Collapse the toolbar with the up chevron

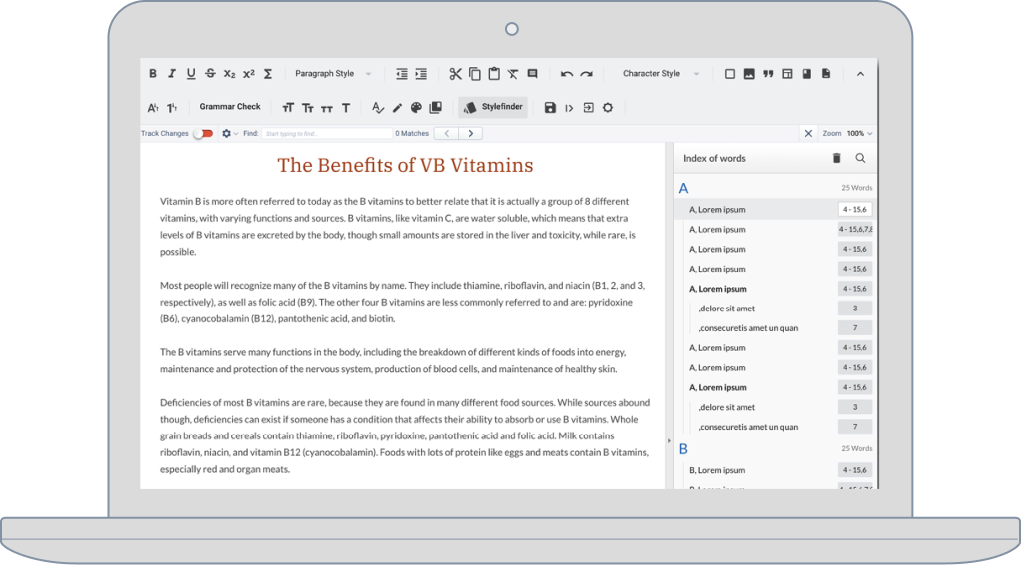click(x=860, y=74)
